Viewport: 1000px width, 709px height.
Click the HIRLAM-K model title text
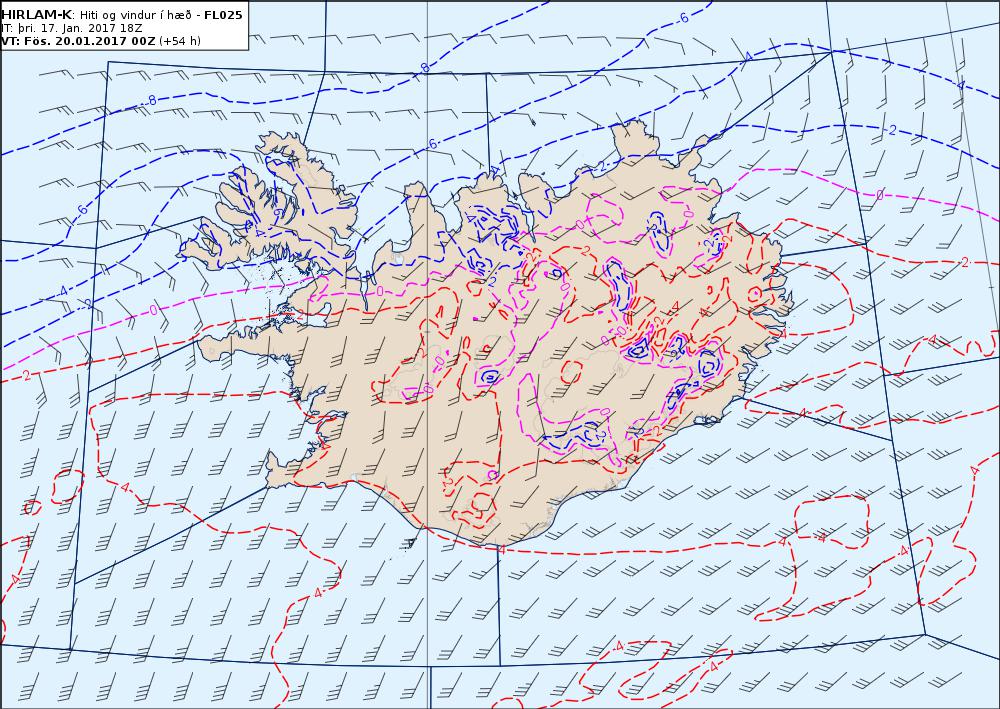pyautogui.click(x=37, y=15)
